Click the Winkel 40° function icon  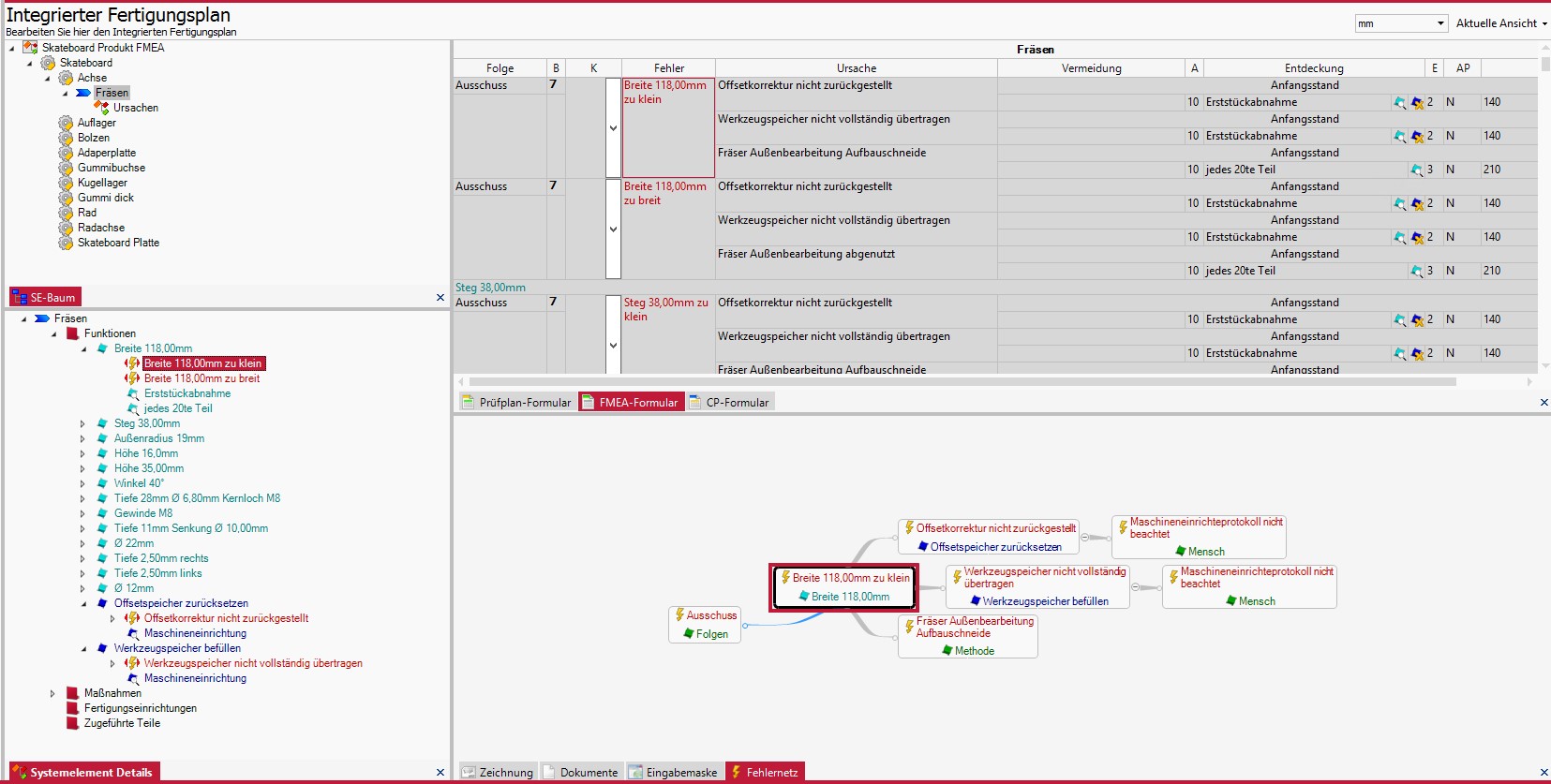click(x=102, y=483)
